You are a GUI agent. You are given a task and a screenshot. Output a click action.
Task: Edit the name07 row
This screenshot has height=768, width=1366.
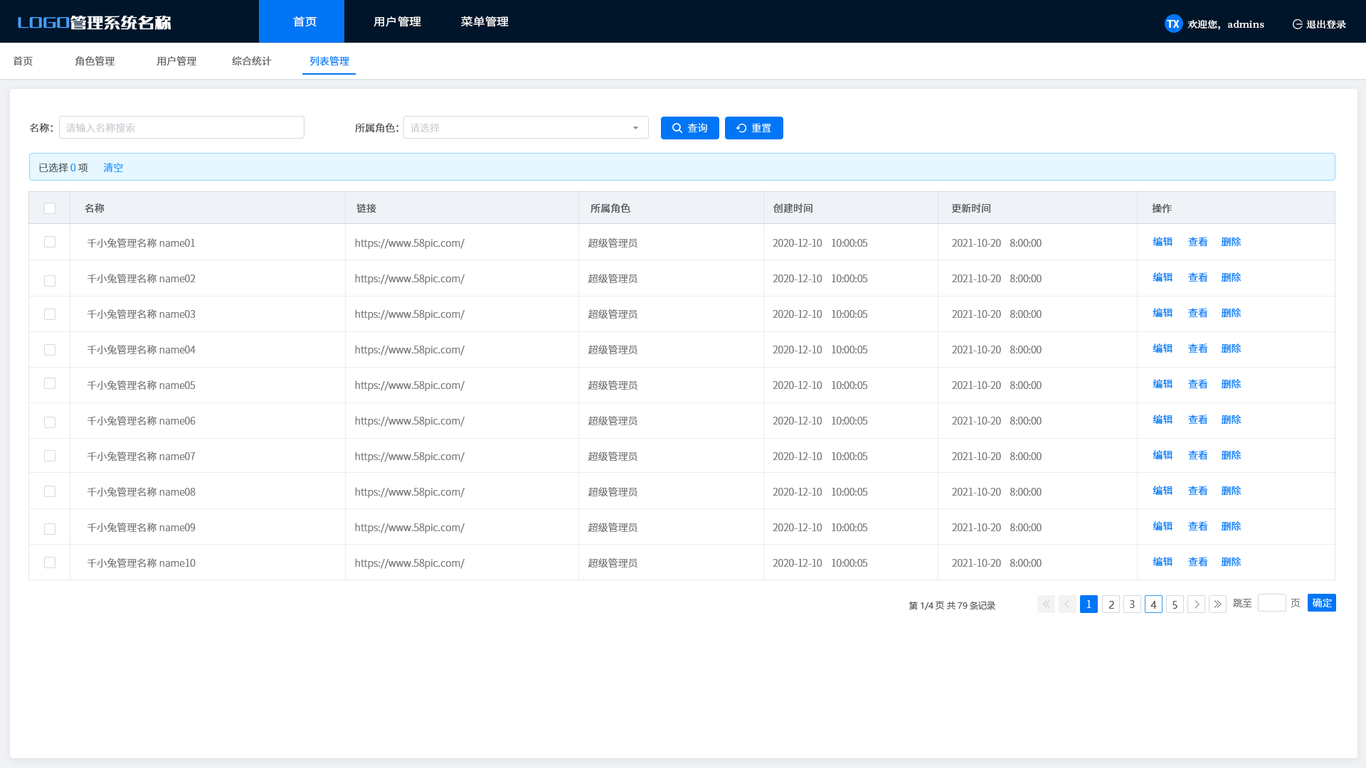[x=1162, y=455]
